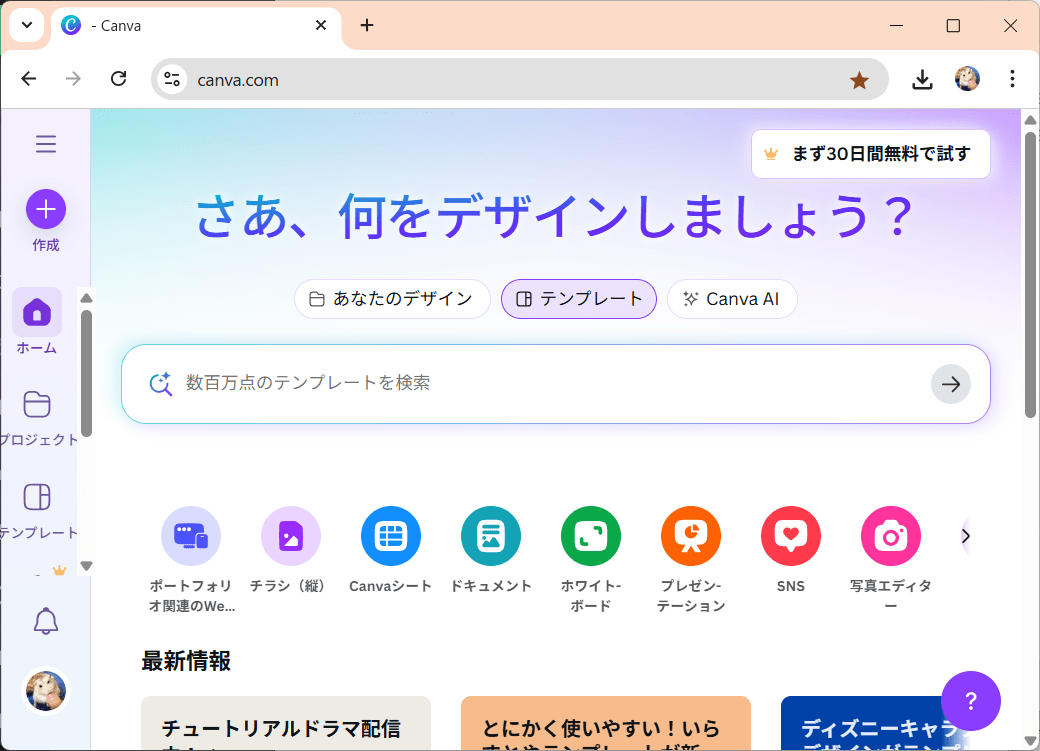Image resolution: width=1040 pixels, height=751 pixels.
Task: Open the 写真エディター icon
Action: [891, 536]
